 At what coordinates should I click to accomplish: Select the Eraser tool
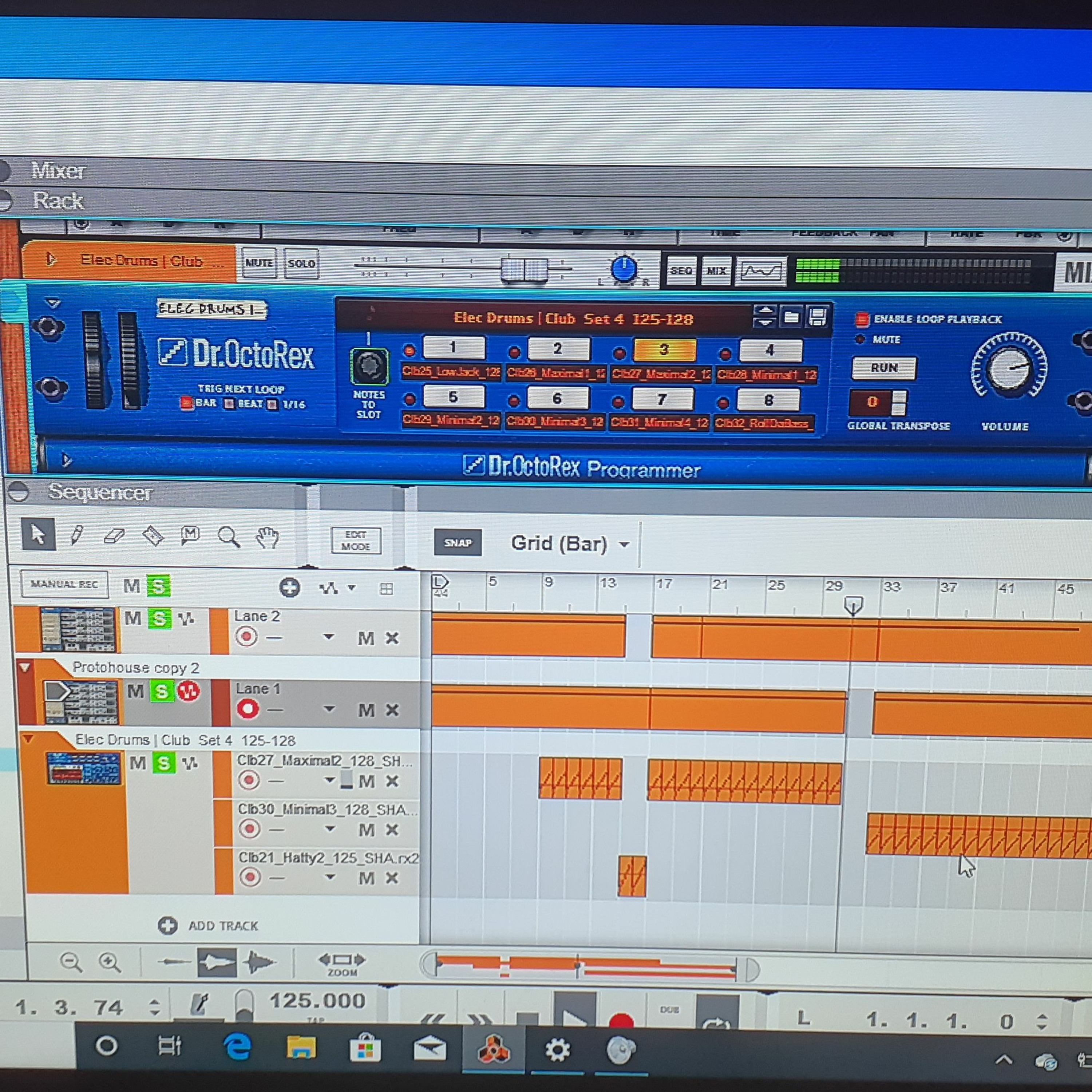click(114, 536)
